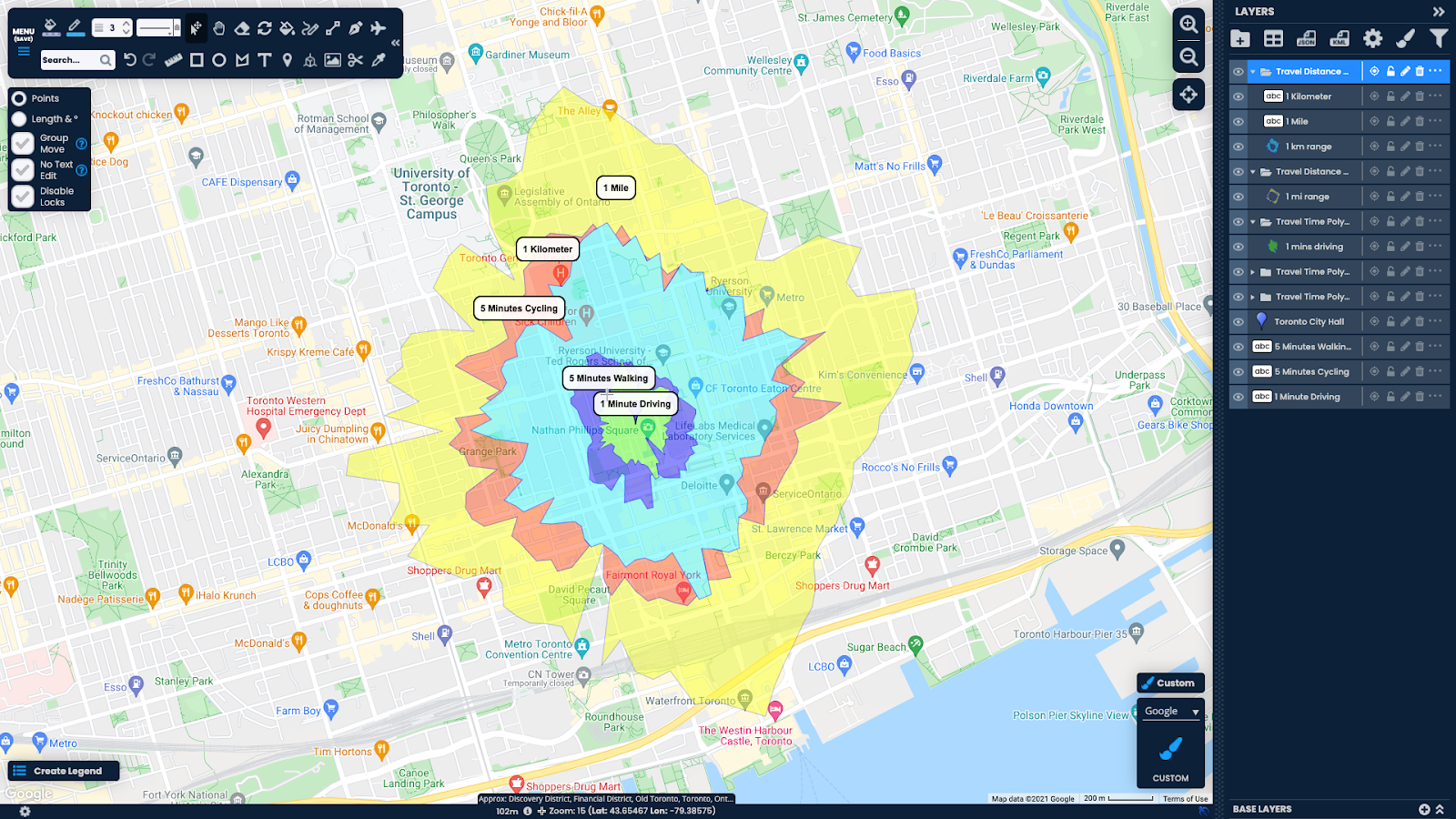Select the straight line segment tool

coord(333,28)
